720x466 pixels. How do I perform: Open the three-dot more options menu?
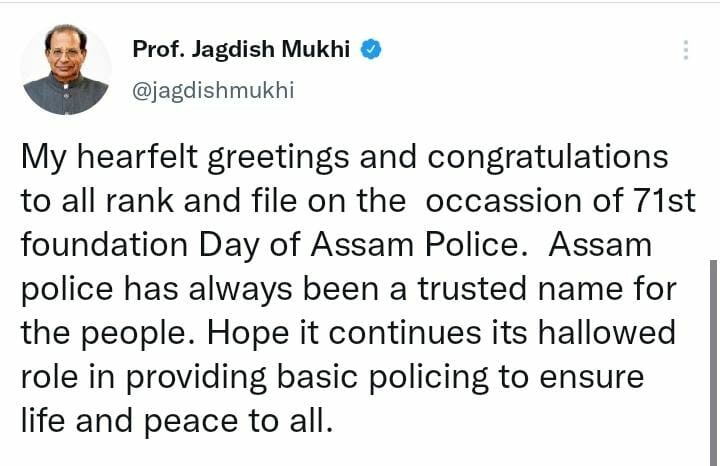pos(686,50)
